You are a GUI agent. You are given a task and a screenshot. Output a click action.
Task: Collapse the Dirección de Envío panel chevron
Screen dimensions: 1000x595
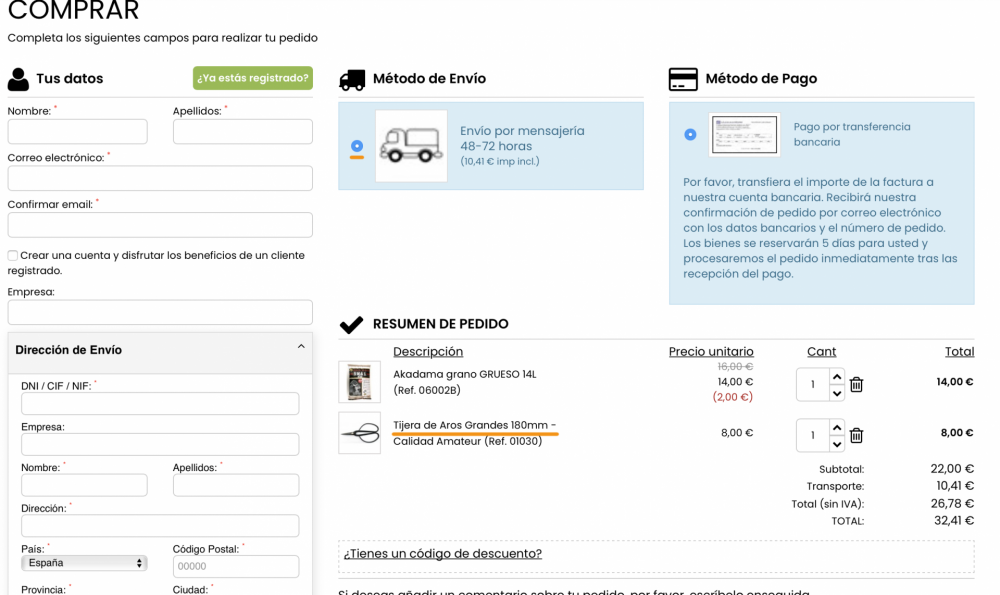tap(301, 347)
